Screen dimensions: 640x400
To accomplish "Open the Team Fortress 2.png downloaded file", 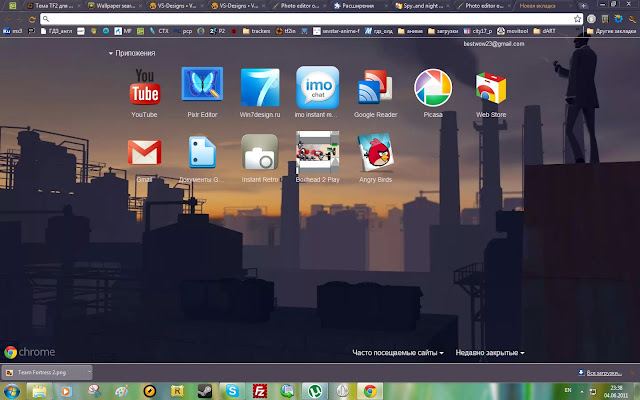I will 43,372.
